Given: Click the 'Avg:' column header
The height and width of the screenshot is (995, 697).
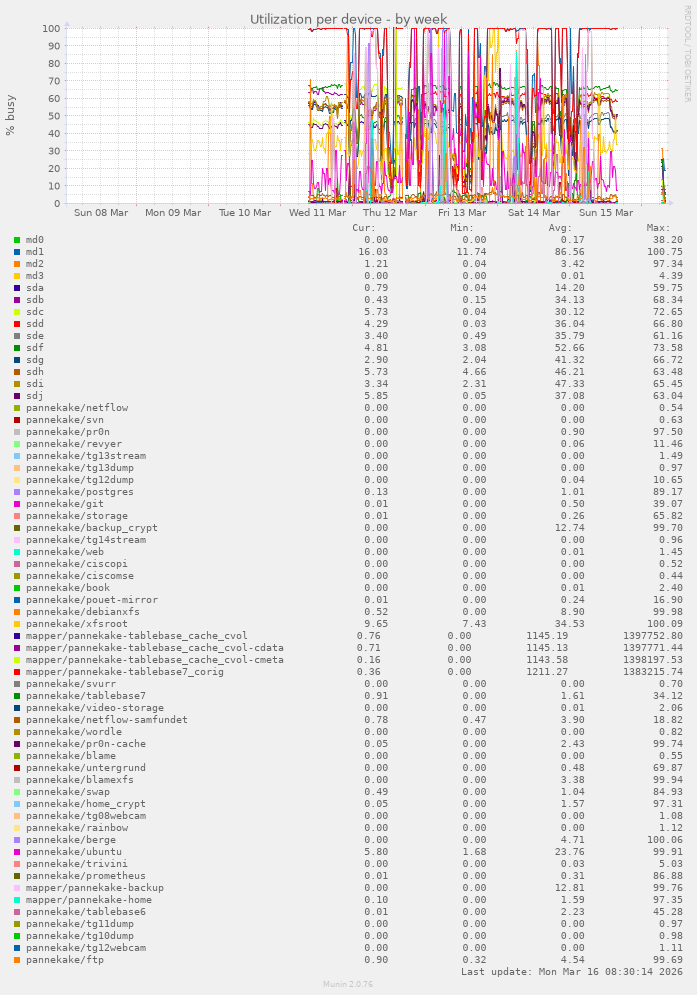Looking at the screenshot, I should pyautogui.click(x=561, y=228).
